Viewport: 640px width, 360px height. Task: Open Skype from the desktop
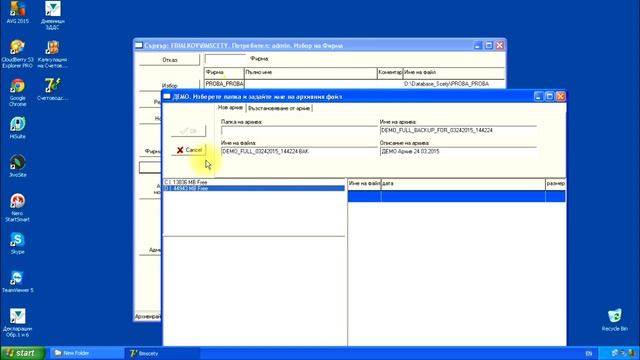tap(18, 243)
